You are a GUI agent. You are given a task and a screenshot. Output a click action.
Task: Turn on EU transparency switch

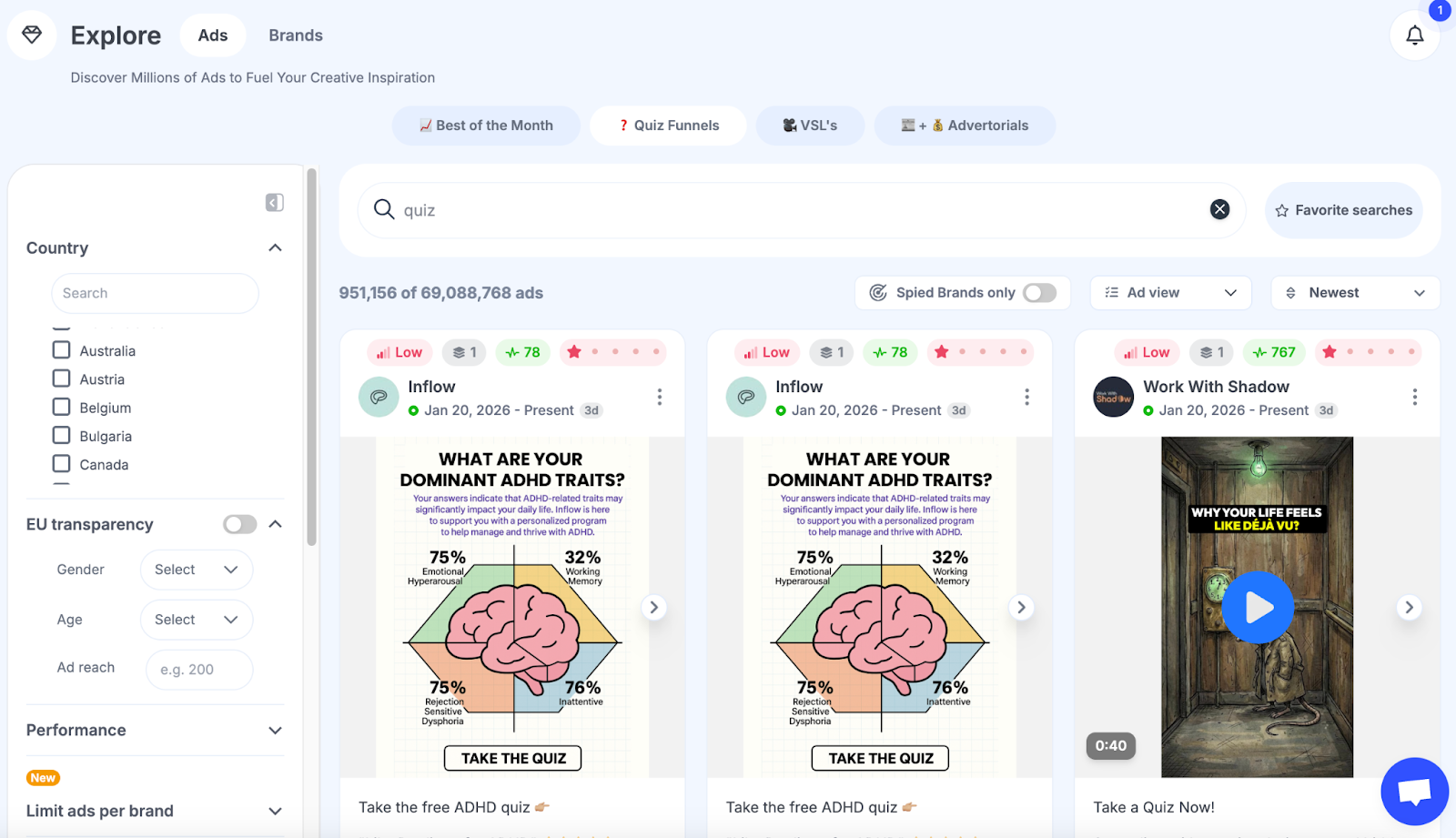coord(240,524)
